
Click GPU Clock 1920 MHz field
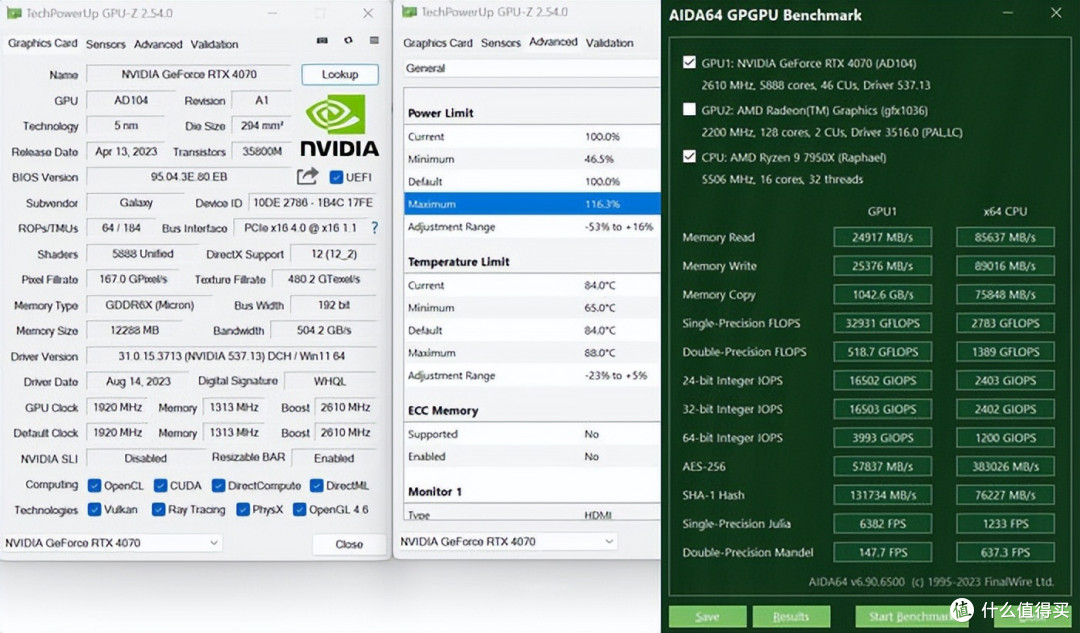[x=118, y=408]
